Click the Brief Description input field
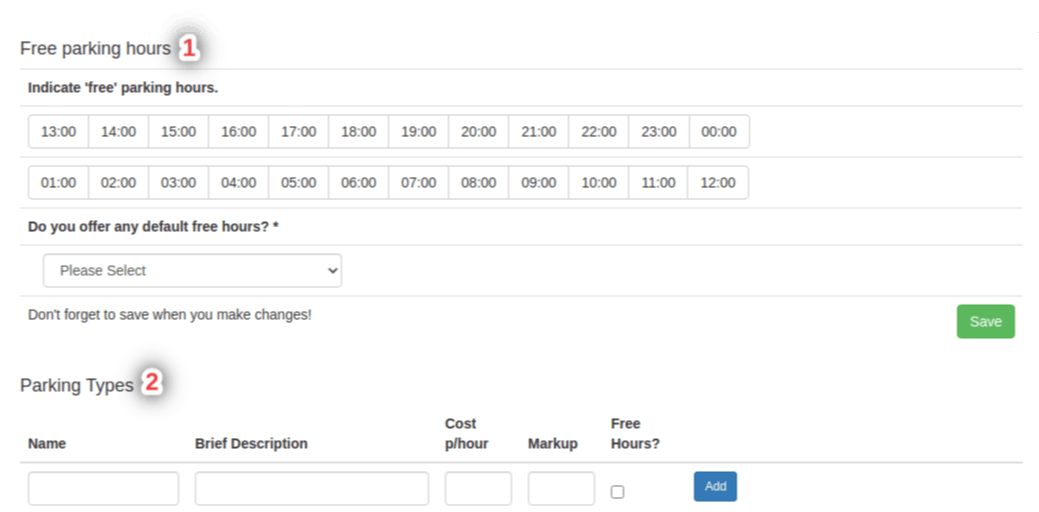The width and height of the screenshot is (1039, 512). pos(311,489)
